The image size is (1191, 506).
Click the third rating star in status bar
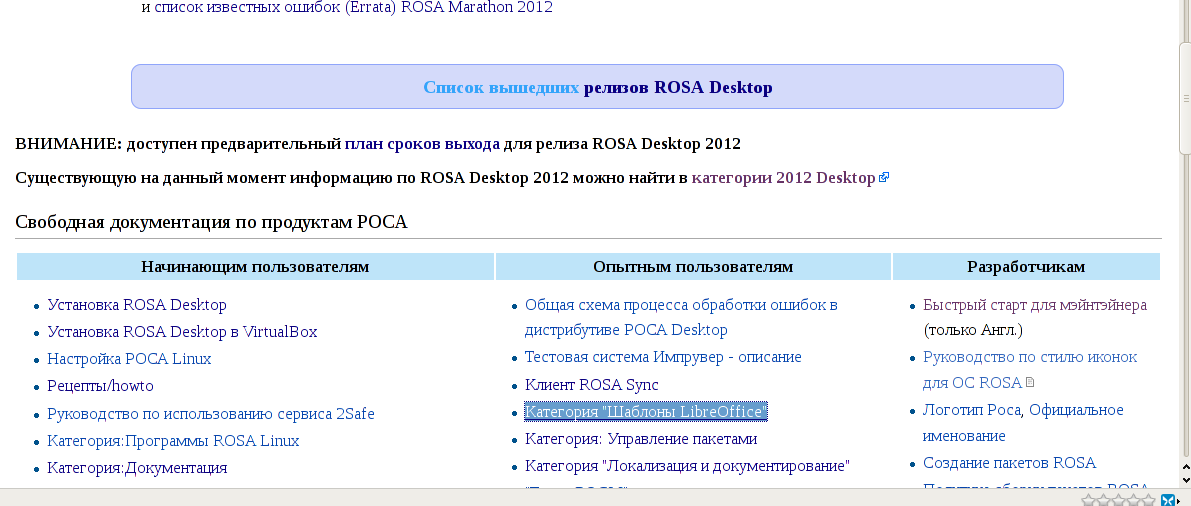point(1120,500)
